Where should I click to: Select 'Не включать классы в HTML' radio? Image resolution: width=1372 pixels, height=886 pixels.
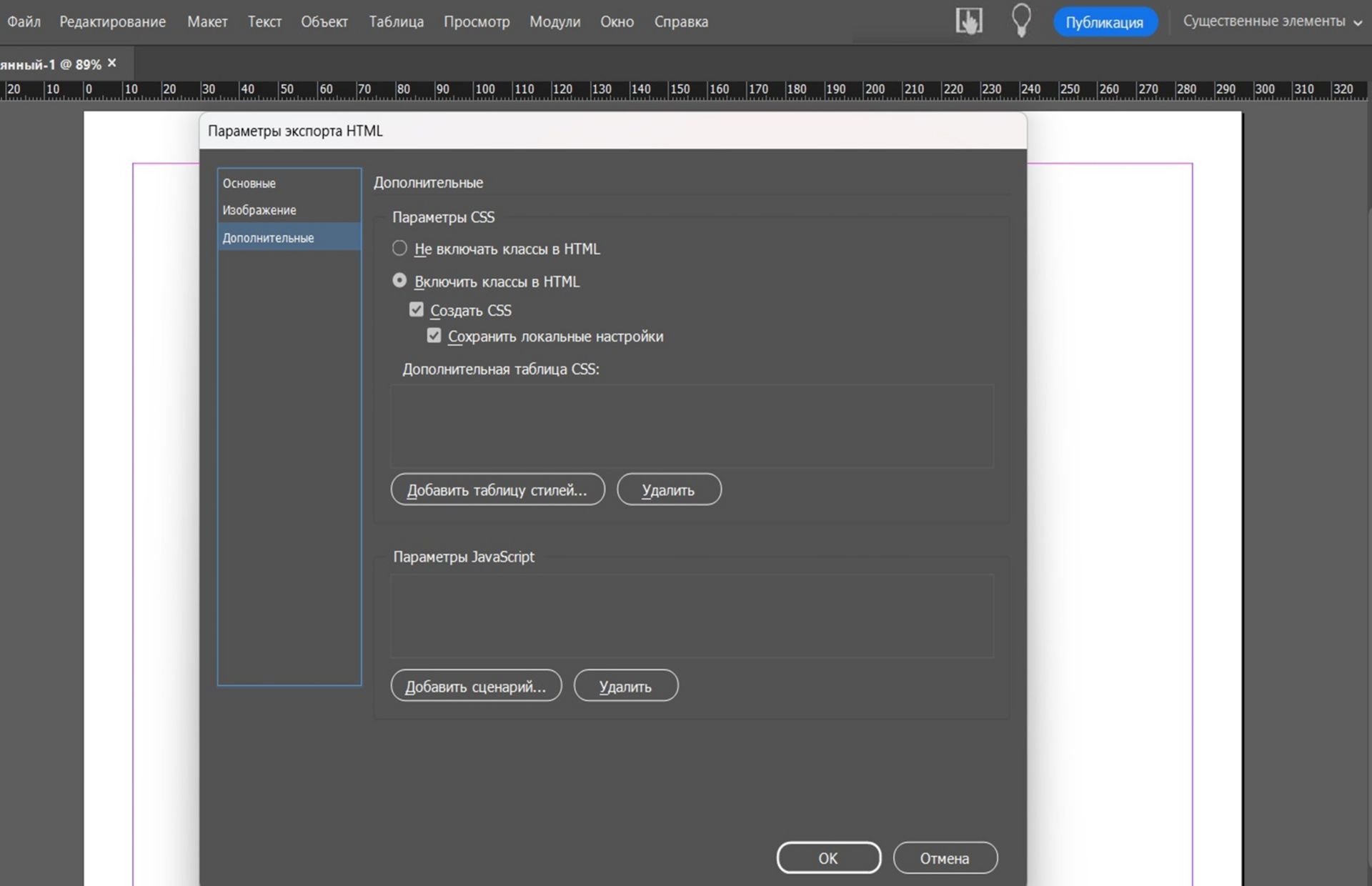pyautogui.click(x=399, y=248)
